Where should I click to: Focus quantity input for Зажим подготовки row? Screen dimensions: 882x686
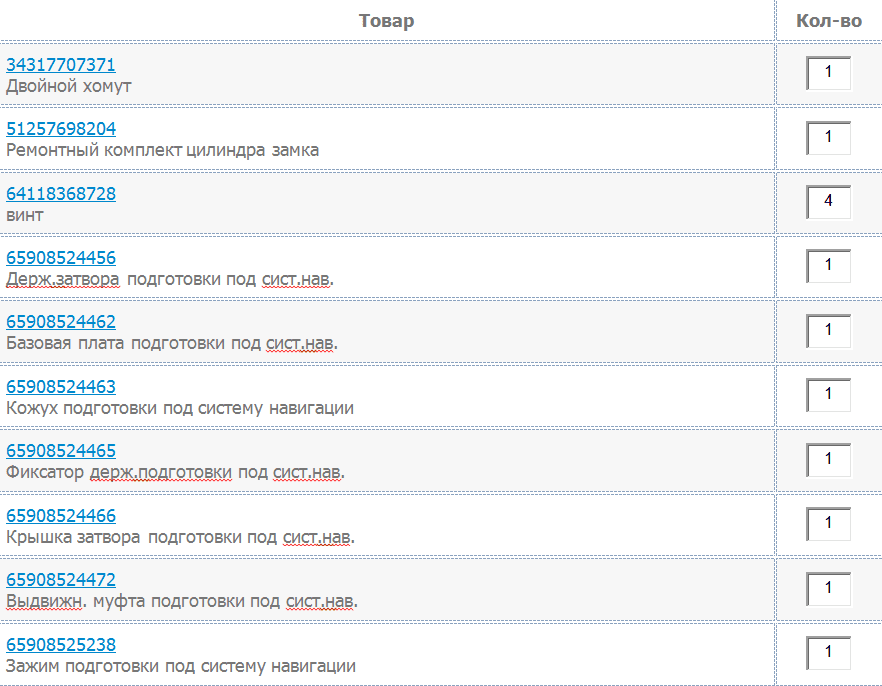point(829,654)
